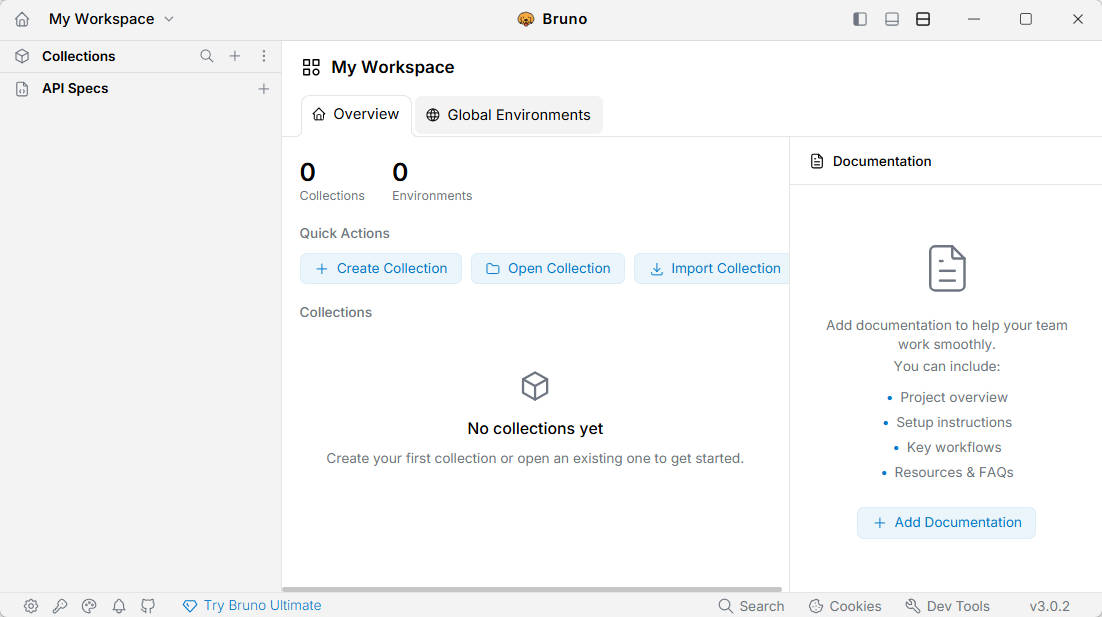Viewport: 1102px width, 617px height.
Task: Switch to horizontal split layout icon
Action: click(923, 19)
